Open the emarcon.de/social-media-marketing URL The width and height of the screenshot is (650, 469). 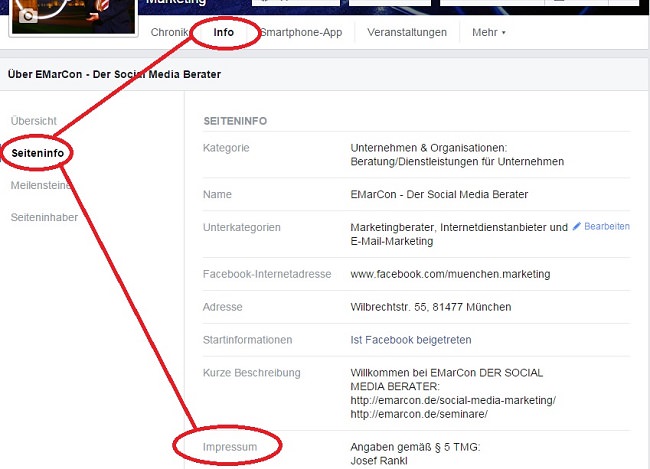(x=453, y=401)
